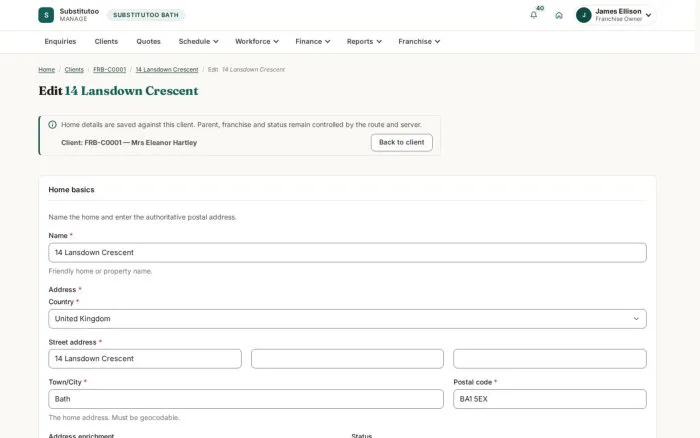Click the Postal code field
The height and width of the screenshot is (438, 700).
pyautogui.click(x=550, y=399)
